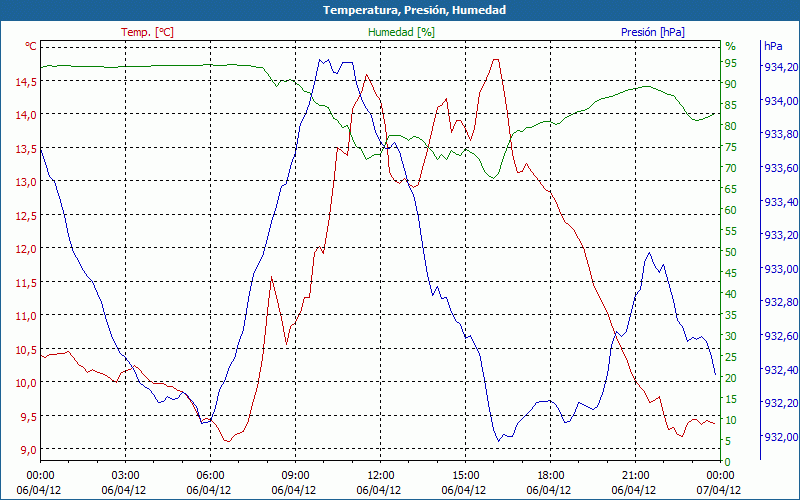Click the 10,0 temperature axis value
The width and height of the screenshot is (800, 500).
26,383
